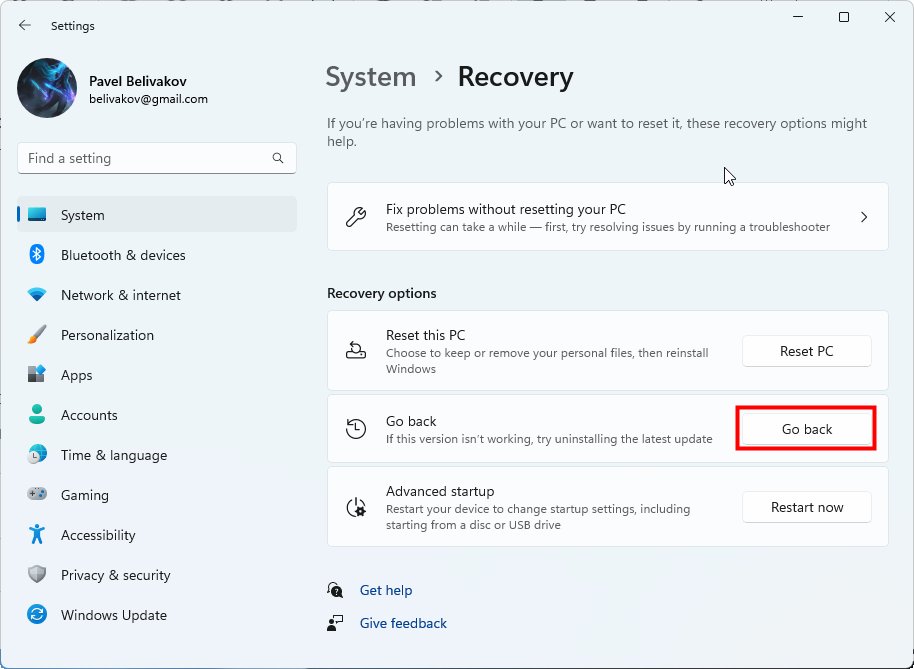Click the Pavel Belivakov account name
This screenshot has height=669, width=914.
click(x=138, y=82)
